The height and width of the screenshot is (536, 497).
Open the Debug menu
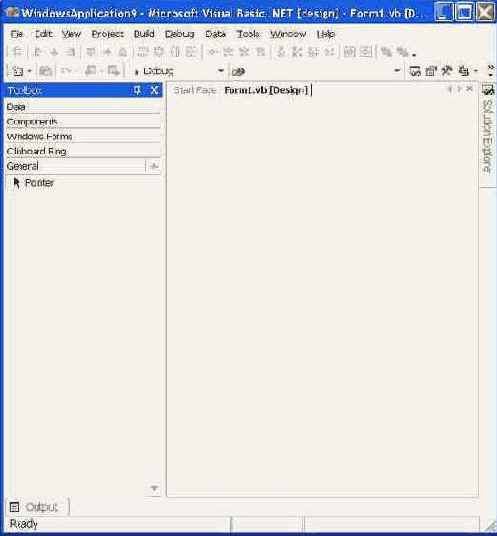pos(179,34)
